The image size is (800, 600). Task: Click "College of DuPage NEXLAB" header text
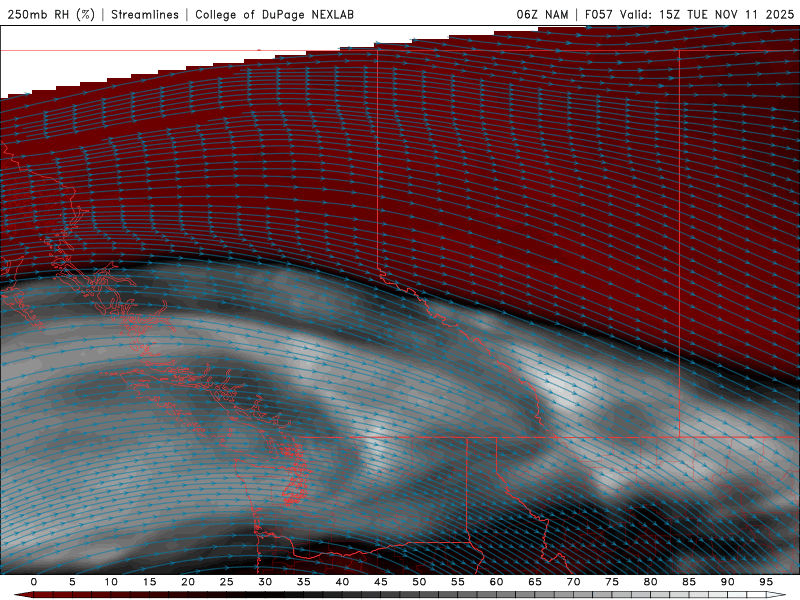(274, 14)
